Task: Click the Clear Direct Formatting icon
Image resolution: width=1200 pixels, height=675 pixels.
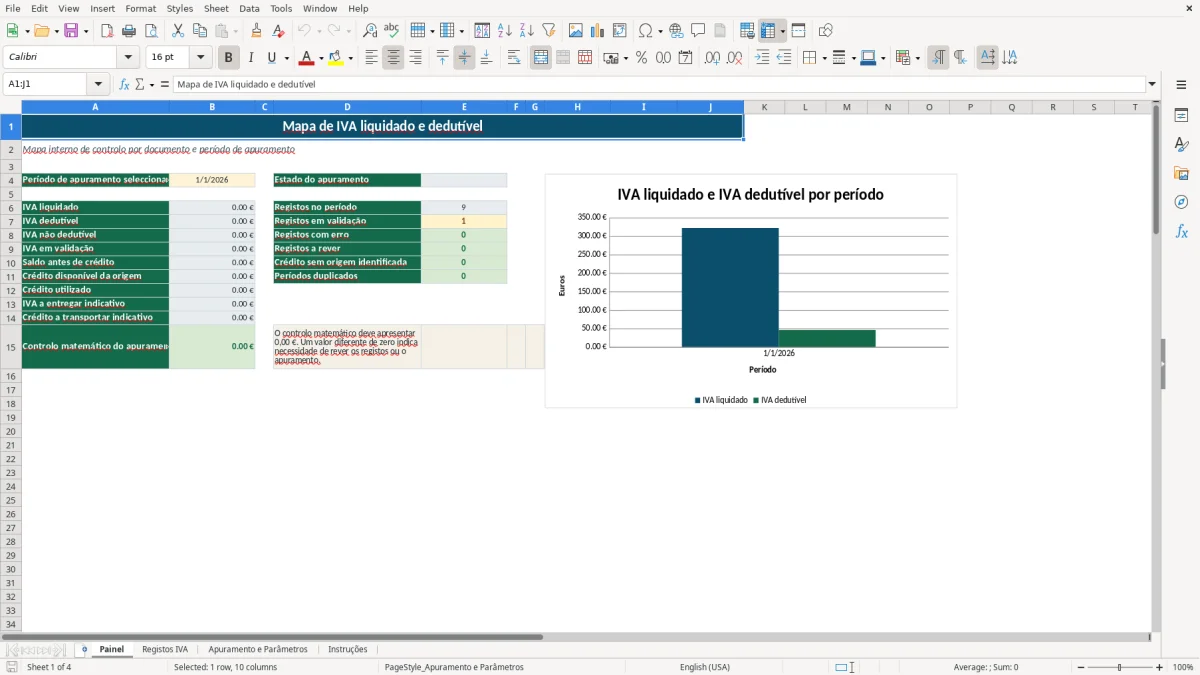Action: pos(278,31)
